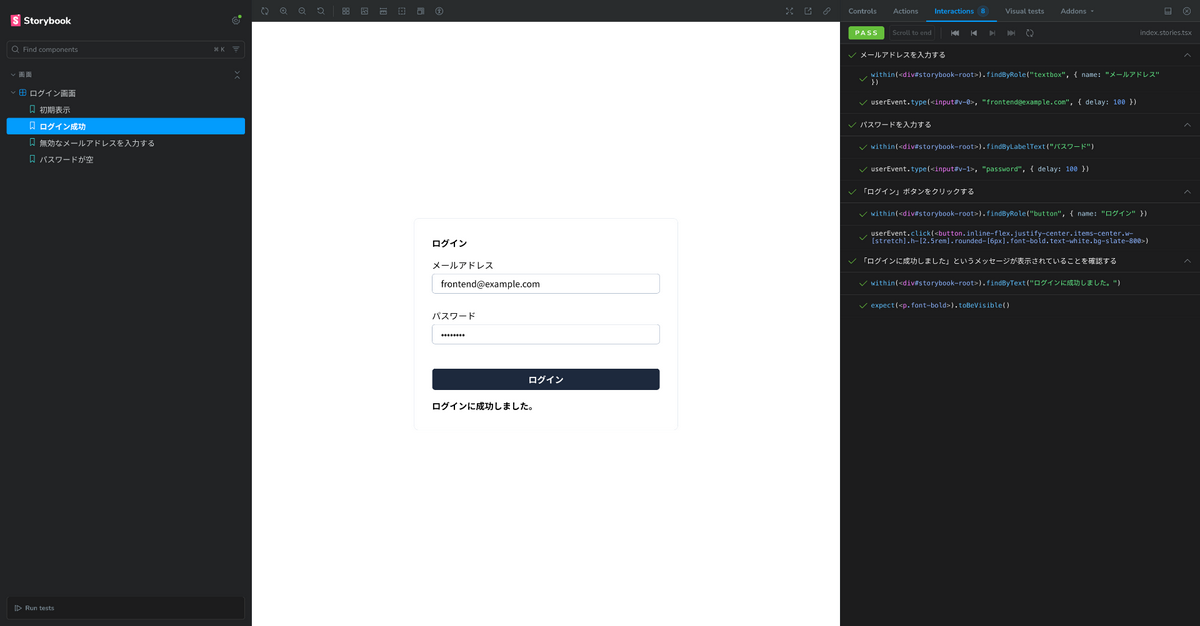
Task: Click the Find components search field
Action: [x=115, y=49]
